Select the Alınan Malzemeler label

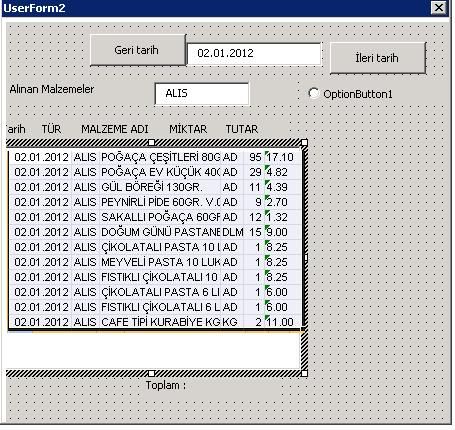[52, 89]
